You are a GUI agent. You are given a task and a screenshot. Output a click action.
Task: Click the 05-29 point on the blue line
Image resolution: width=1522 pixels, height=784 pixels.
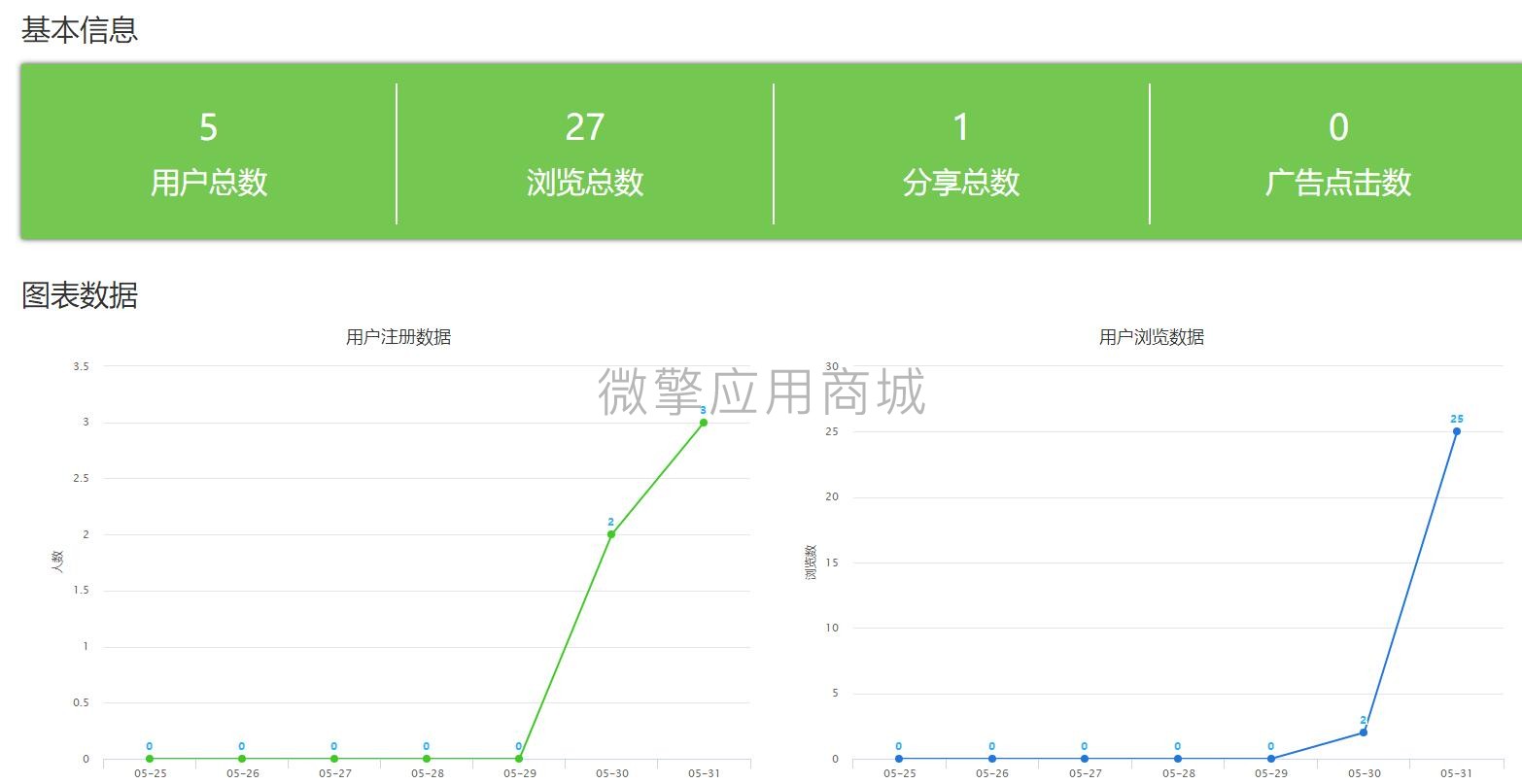coord(1270,759)
